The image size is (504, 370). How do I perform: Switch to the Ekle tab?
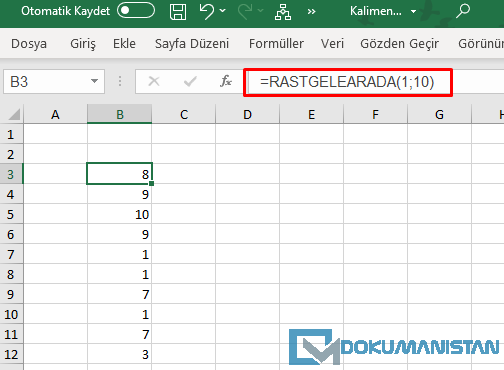point(124,44)
